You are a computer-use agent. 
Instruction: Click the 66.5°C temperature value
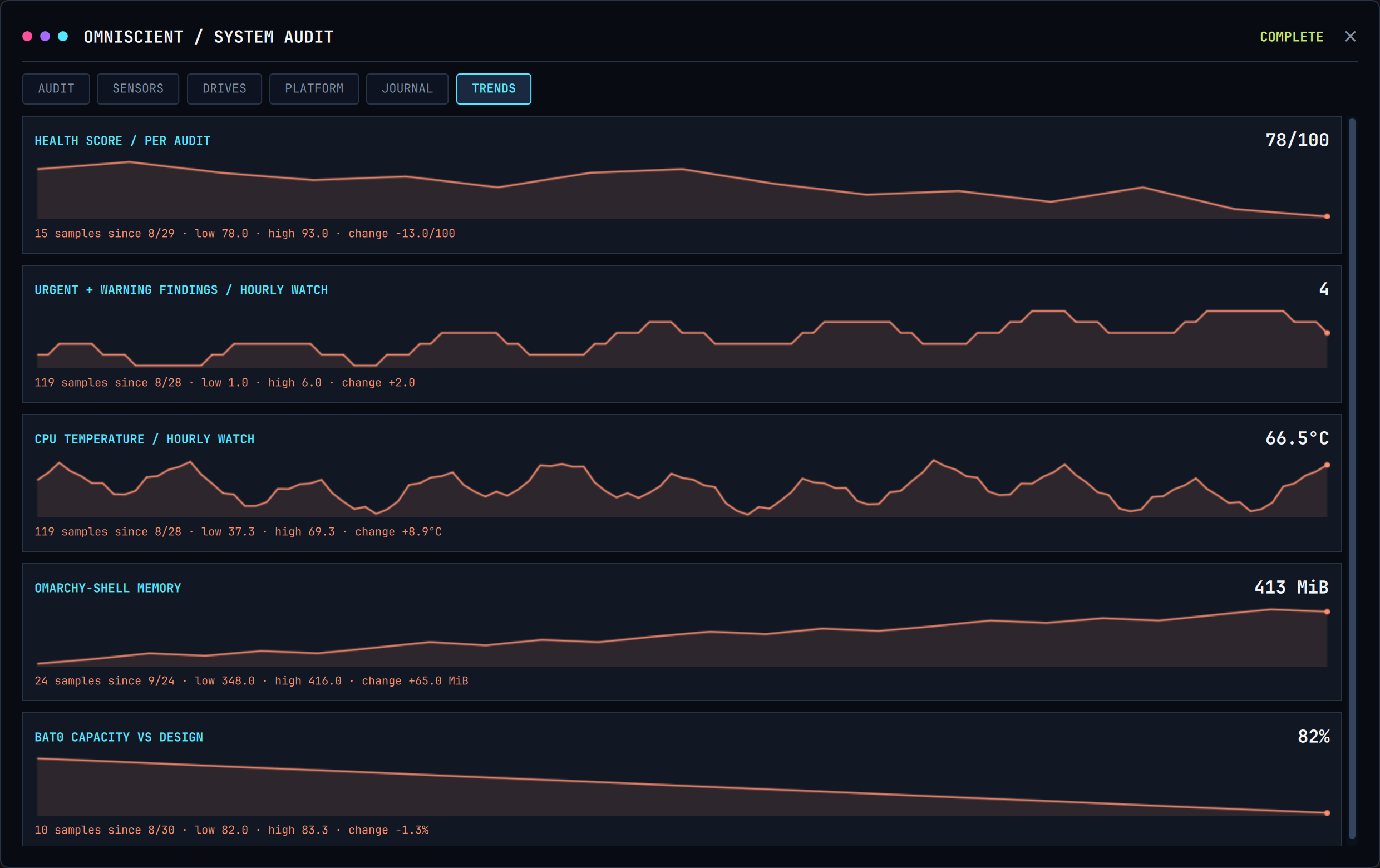tap(1297, 438)
